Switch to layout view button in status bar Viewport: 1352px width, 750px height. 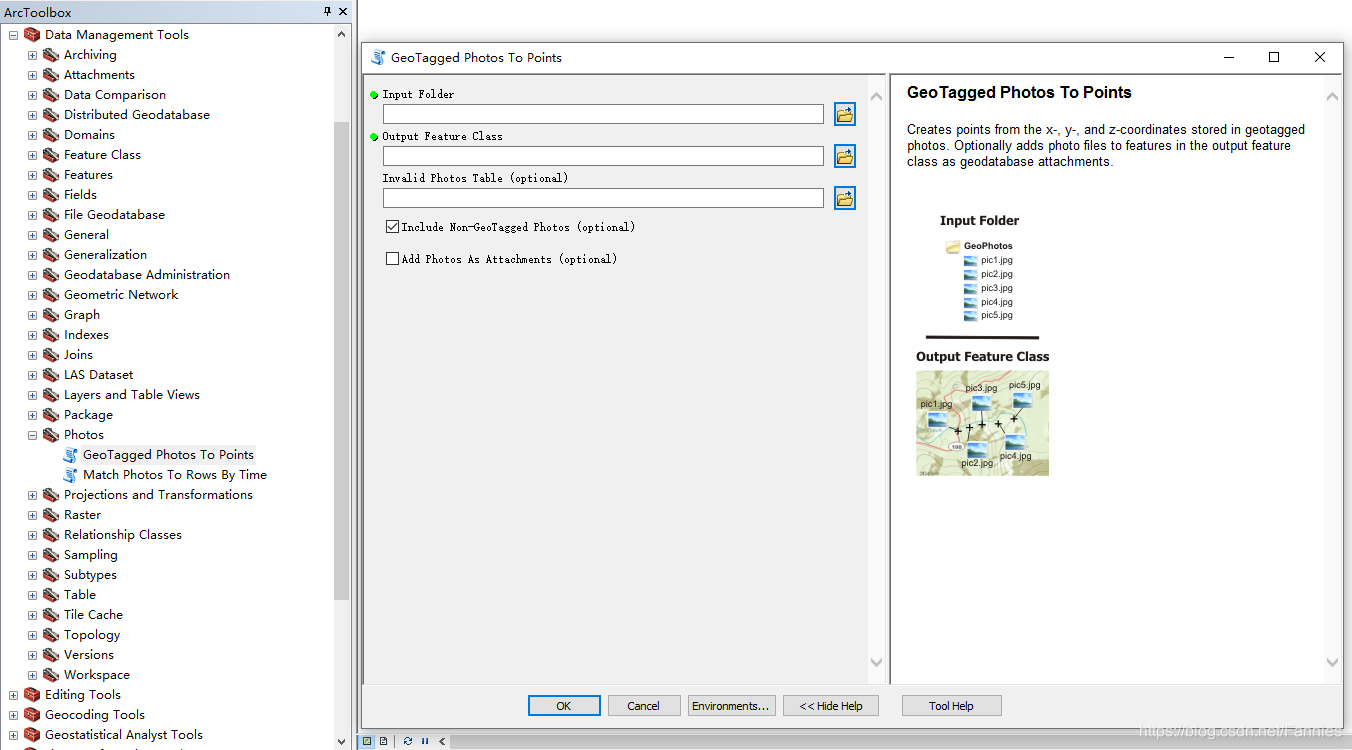tap(384, 741)
